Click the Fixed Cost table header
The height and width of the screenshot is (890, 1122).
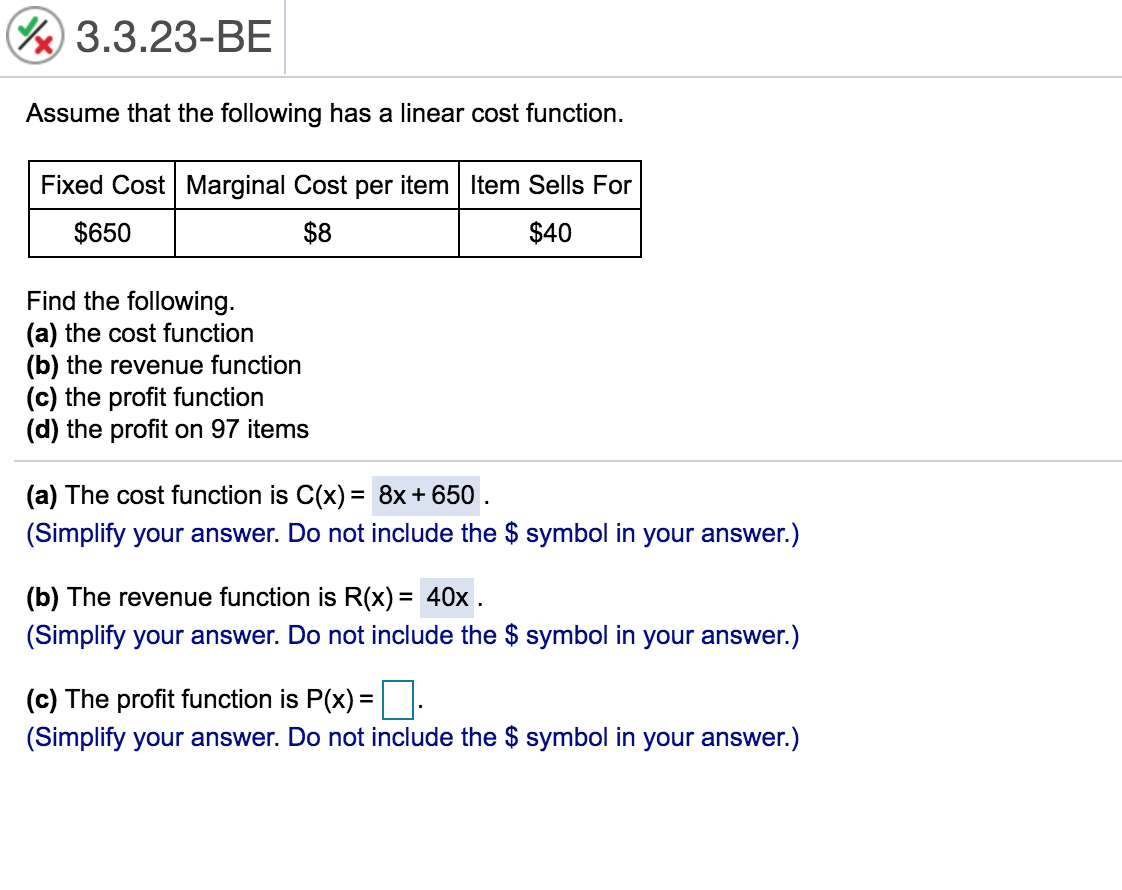102,185
